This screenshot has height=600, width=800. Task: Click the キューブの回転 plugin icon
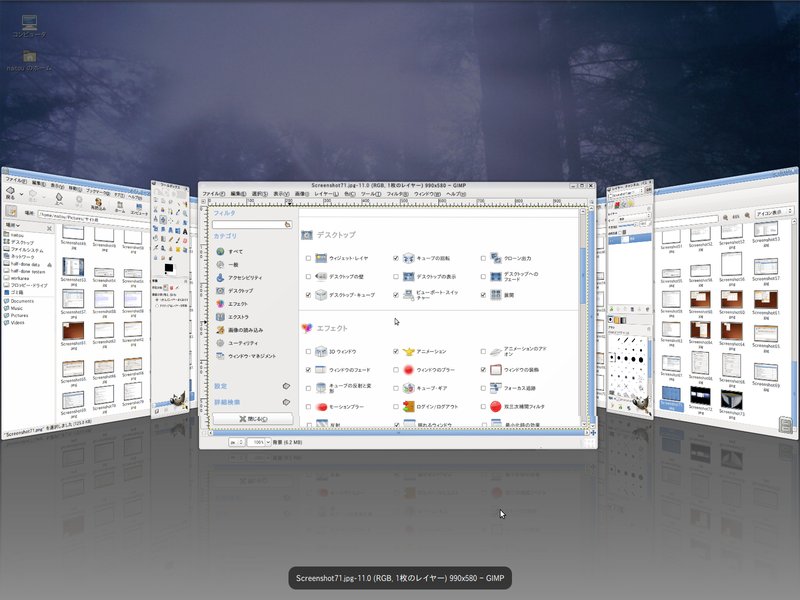[408, 258]
